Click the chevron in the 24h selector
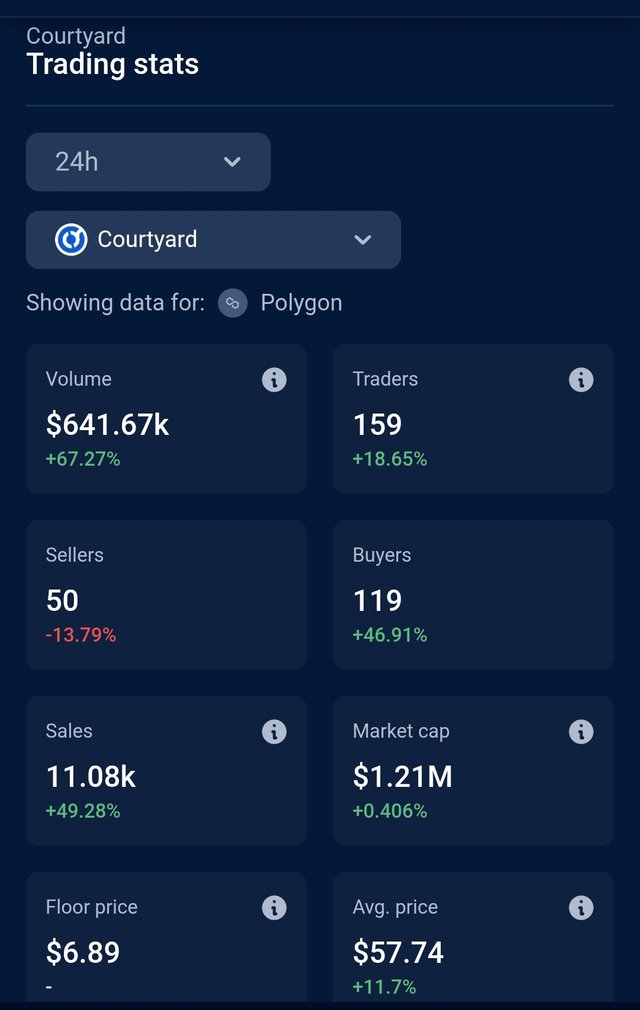The image size is (640, 1010). [x=232, y=162]
